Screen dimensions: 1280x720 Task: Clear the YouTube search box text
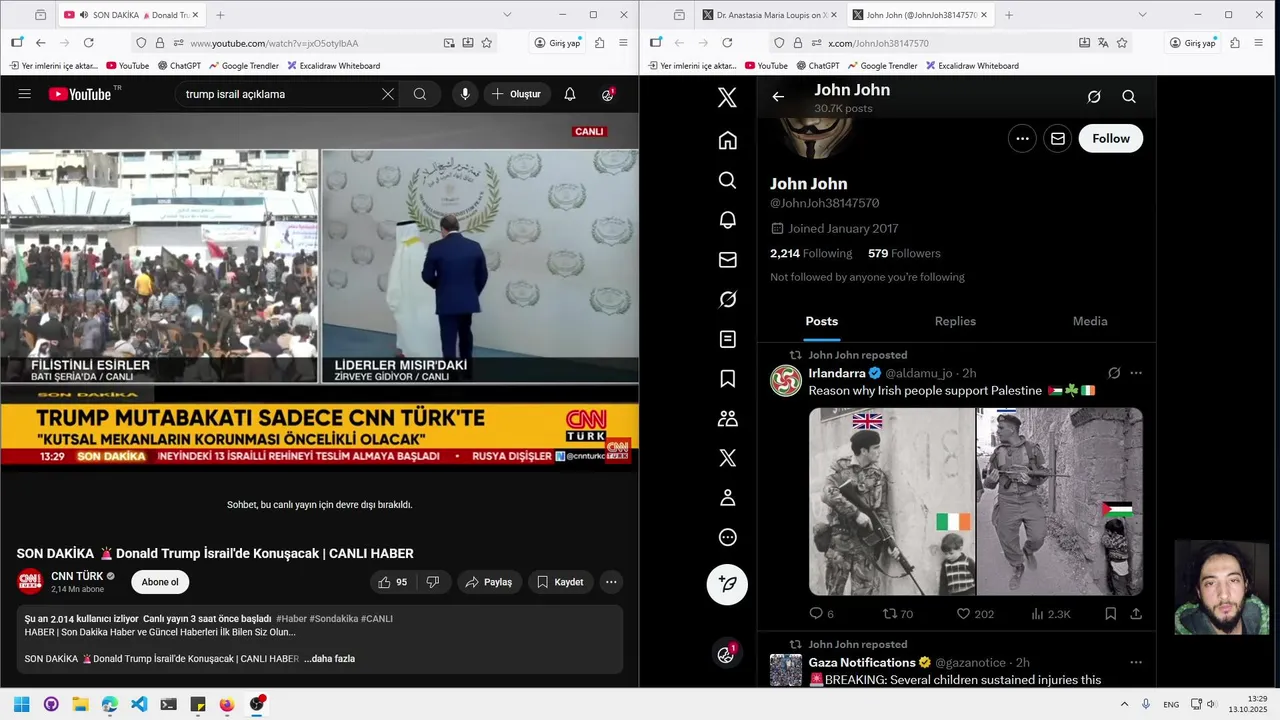pos(387,94)
